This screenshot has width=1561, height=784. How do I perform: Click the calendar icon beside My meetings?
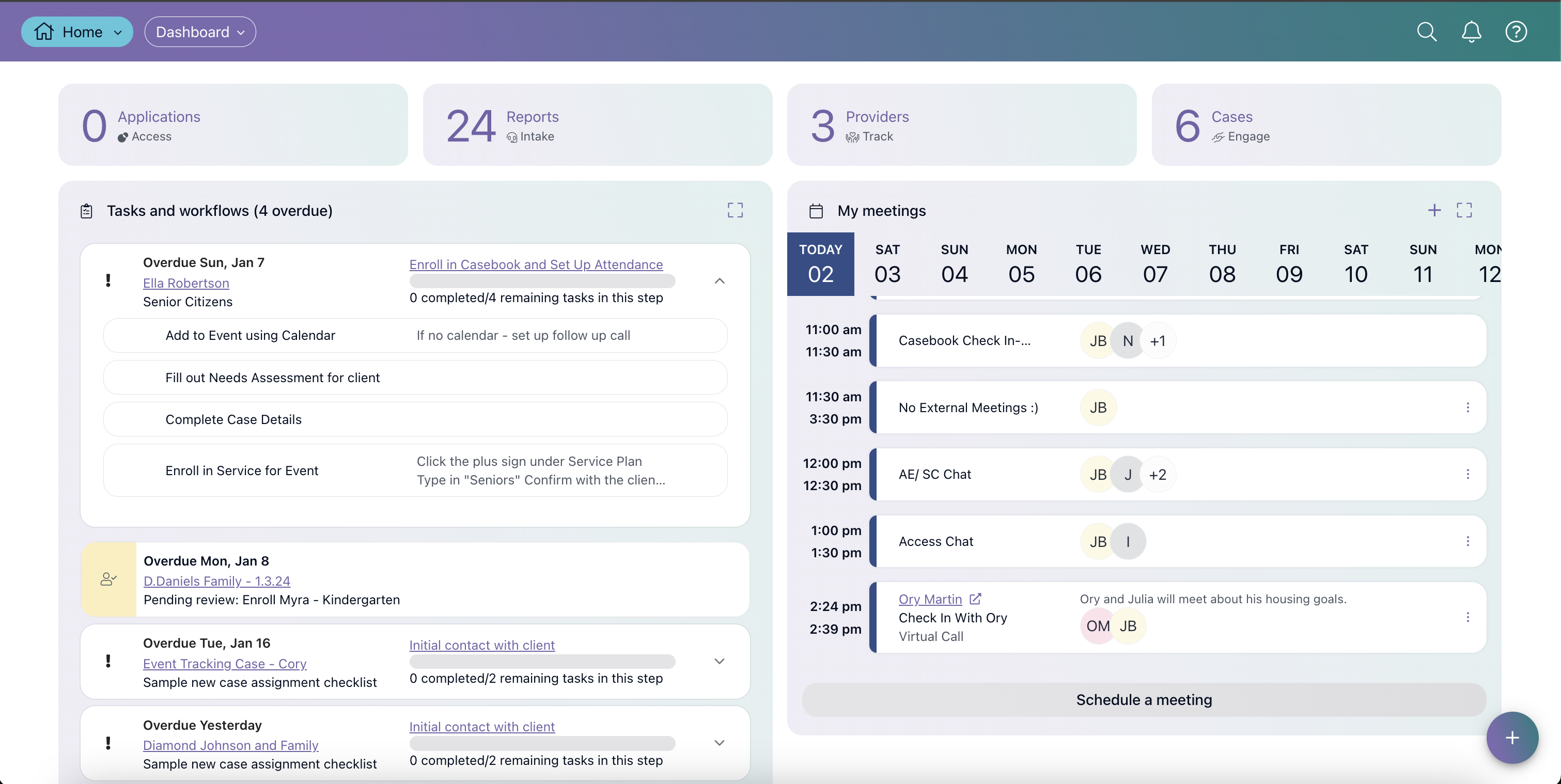816,210
